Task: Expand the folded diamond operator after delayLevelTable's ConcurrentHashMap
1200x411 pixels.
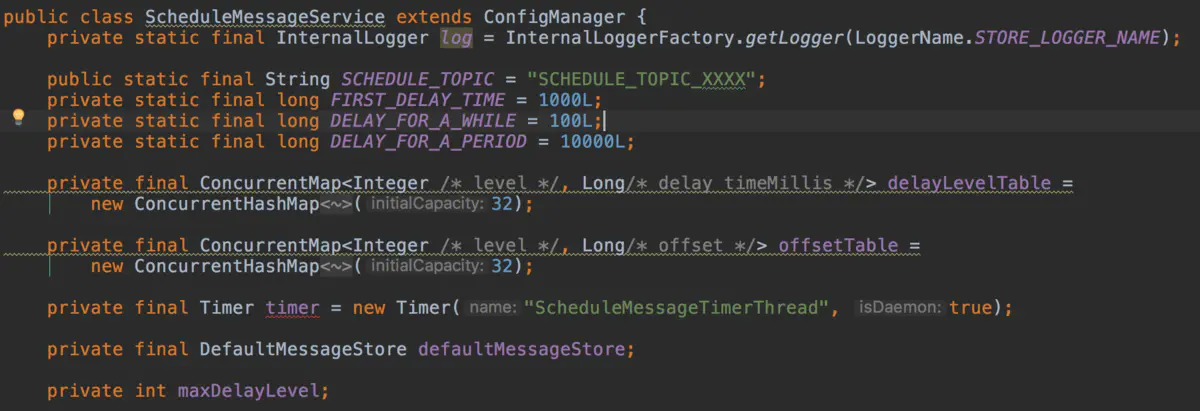Action: pyautogui.click(x=336, y=204)
